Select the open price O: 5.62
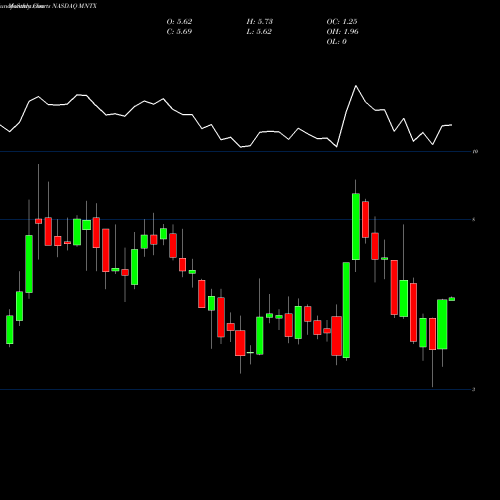This screenshot has width=500, height=500. tap(179, 22)
